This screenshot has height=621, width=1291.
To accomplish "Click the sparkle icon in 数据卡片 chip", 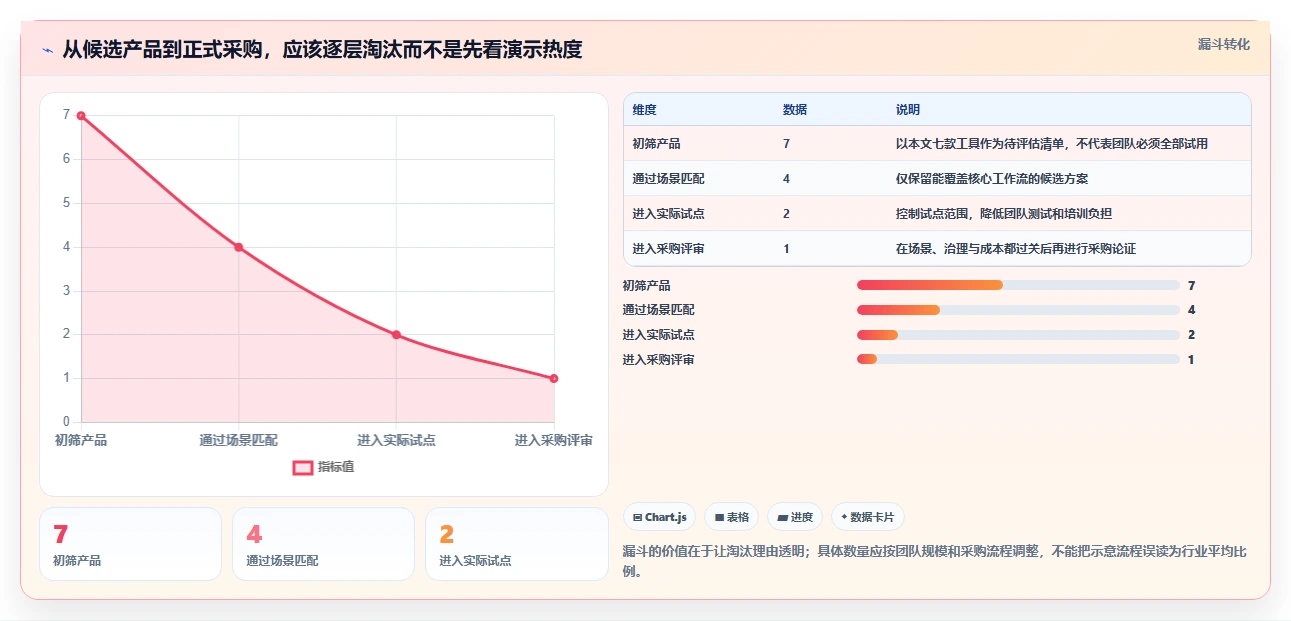I will [844, 518].
